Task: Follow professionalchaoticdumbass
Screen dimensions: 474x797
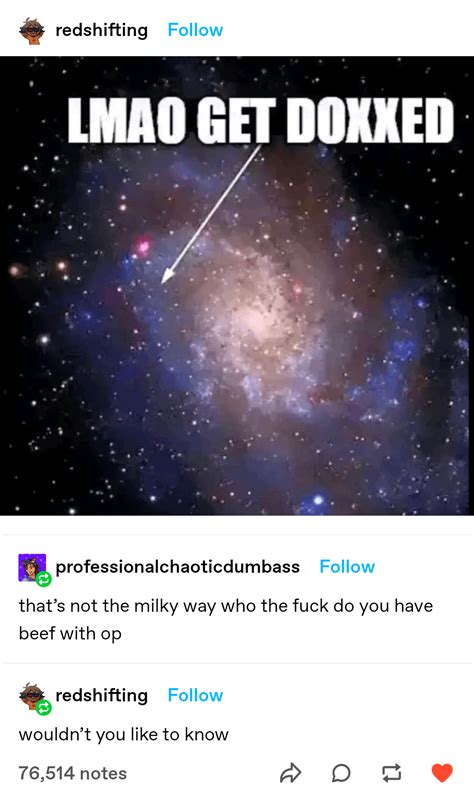Action: [347, 567]
